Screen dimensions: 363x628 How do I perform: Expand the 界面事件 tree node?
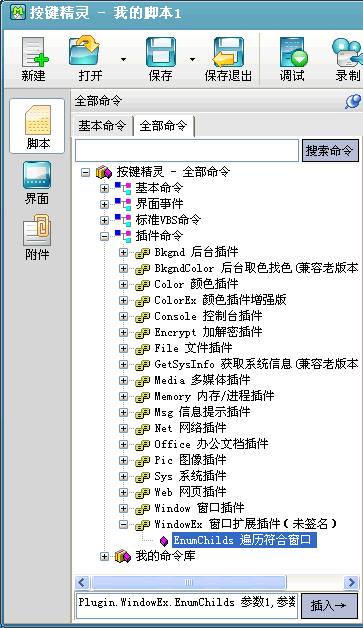click(x=104, y=204)
